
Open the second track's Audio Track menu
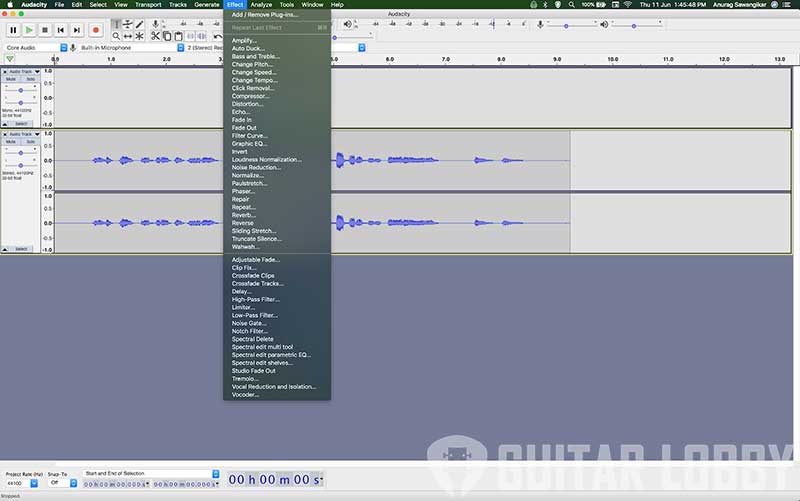click(24, 134)
